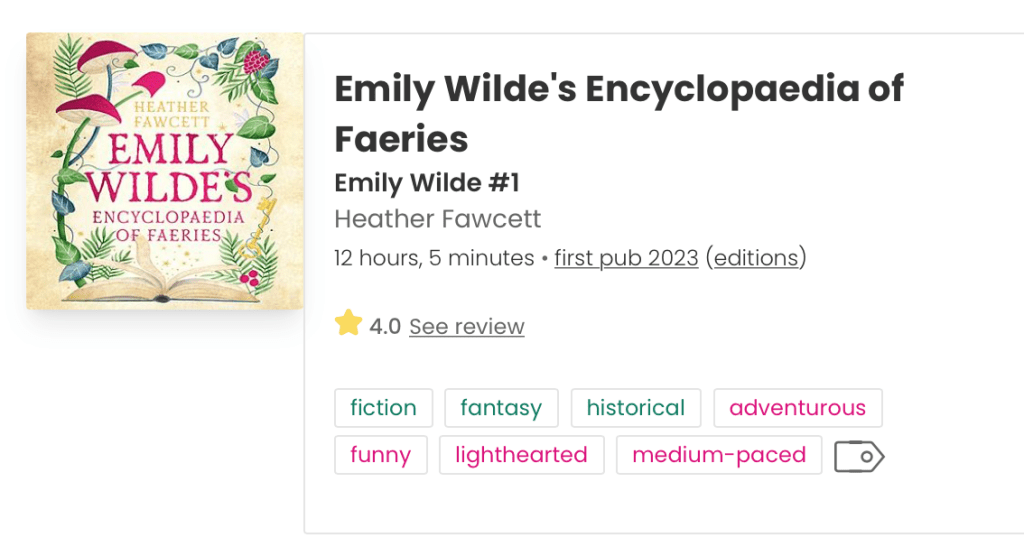The image size is (1024, 556).
Task: Click the 12 hours, 5 minutes duration text
Action: tap(434, 258)
